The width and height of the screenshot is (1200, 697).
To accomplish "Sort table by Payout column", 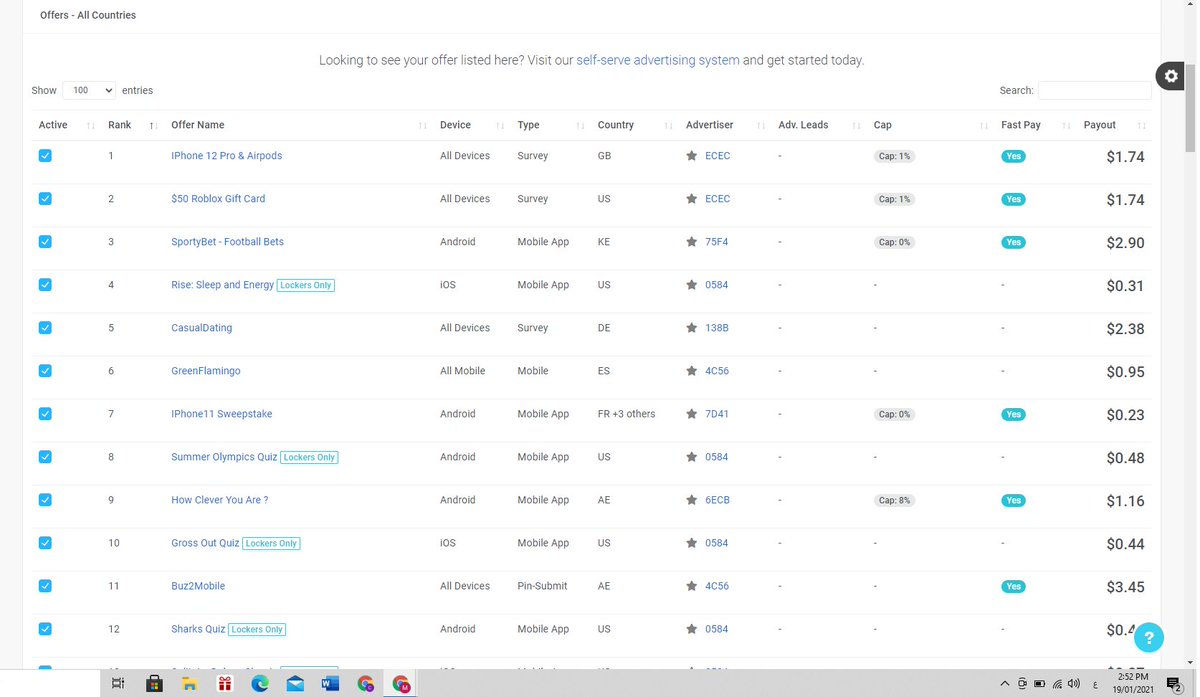I will click(1114, 125).
